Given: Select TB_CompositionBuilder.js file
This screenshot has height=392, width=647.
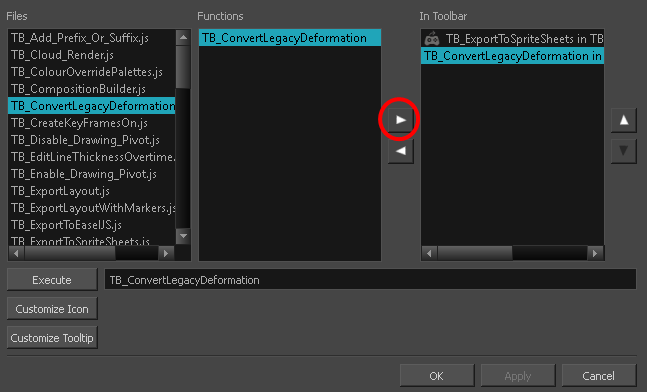Looking at the screenshot, I should click(x=92, y=89).
